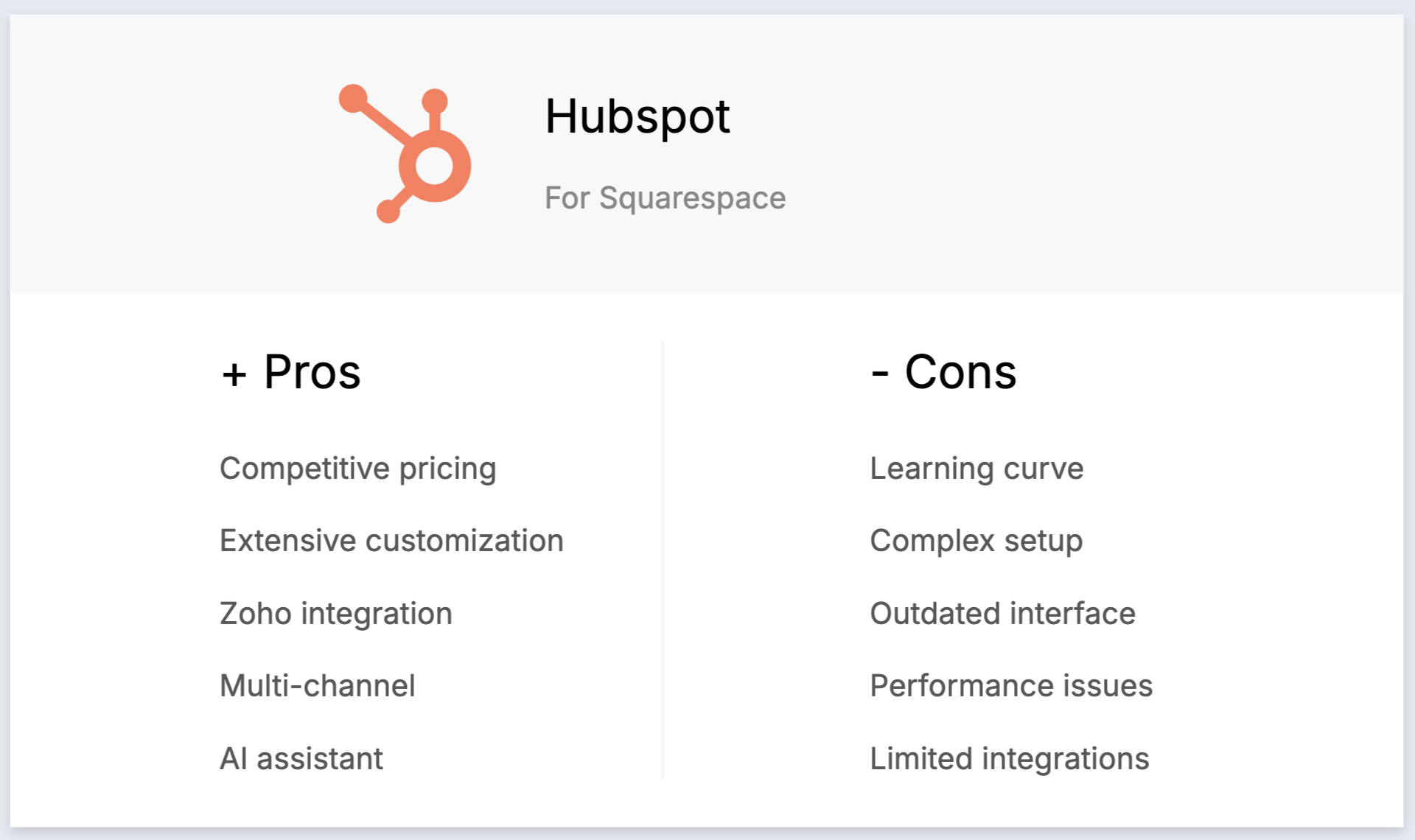1415x840 pixels.
Task: Click 'Outdated interface' list entry
Action: (x=1002, y=613)
